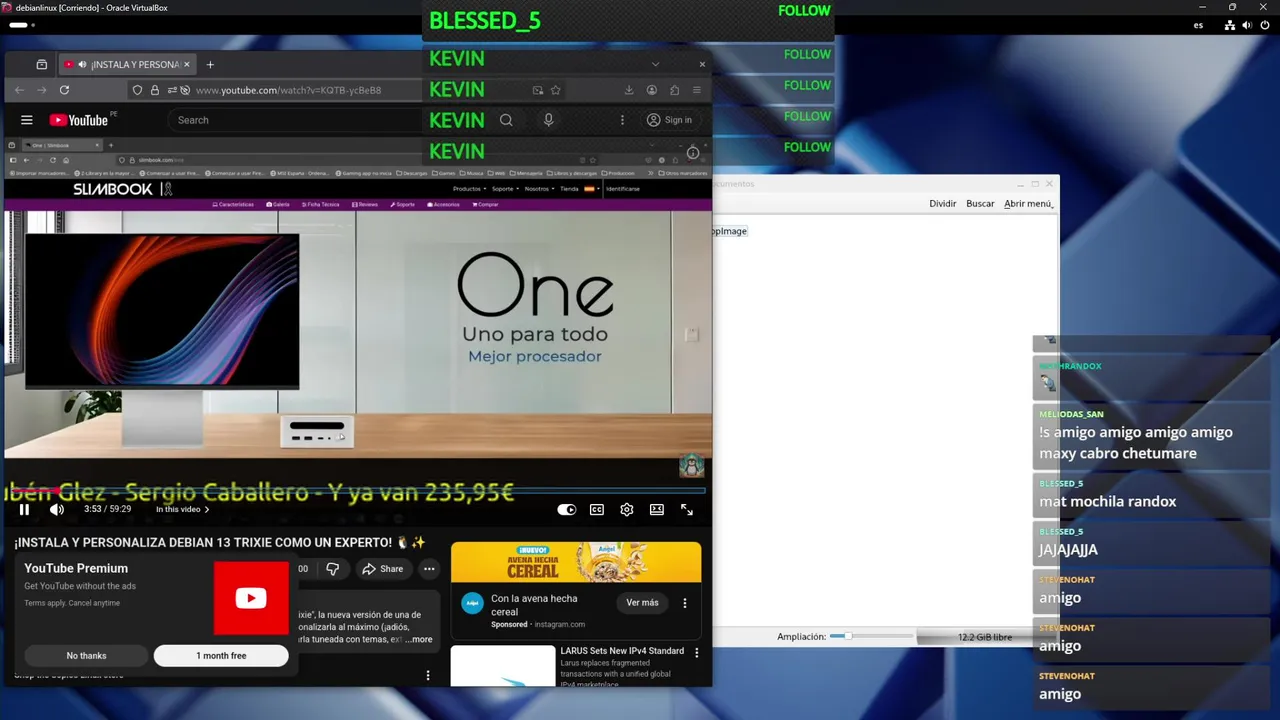Image resolution: width=1280 pixels, height=720 pixels.
Task: Share the video
Action: (383, 569)
